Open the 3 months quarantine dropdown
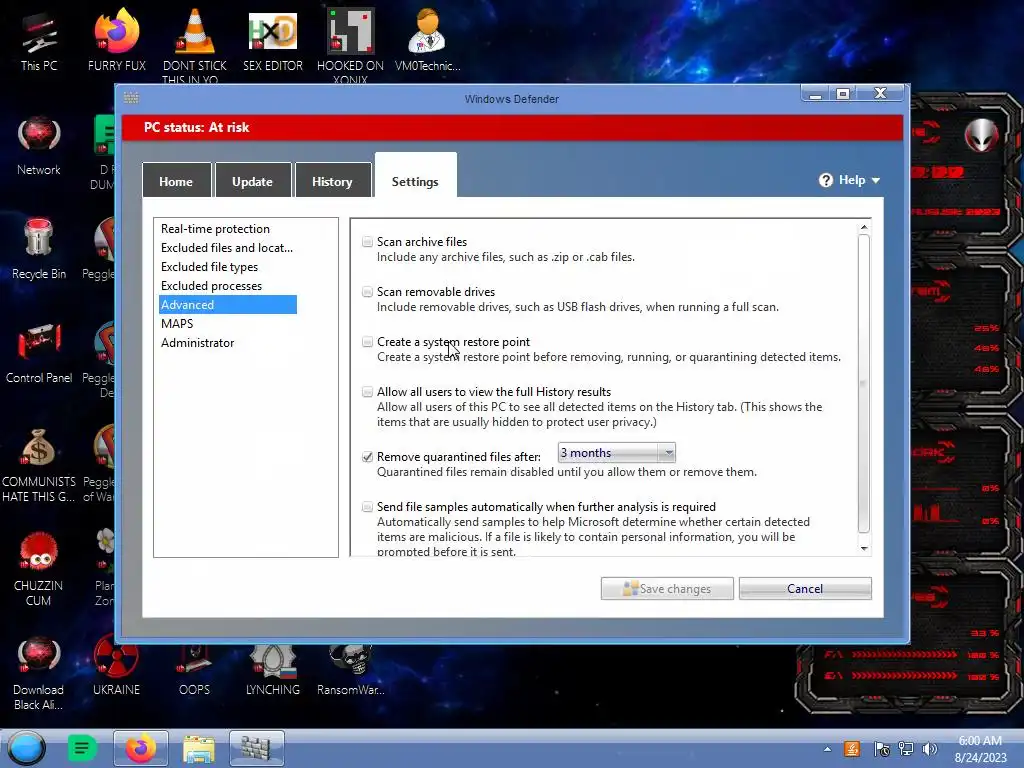Viewport: 1024px width, 768px height. tap(616, 453)
